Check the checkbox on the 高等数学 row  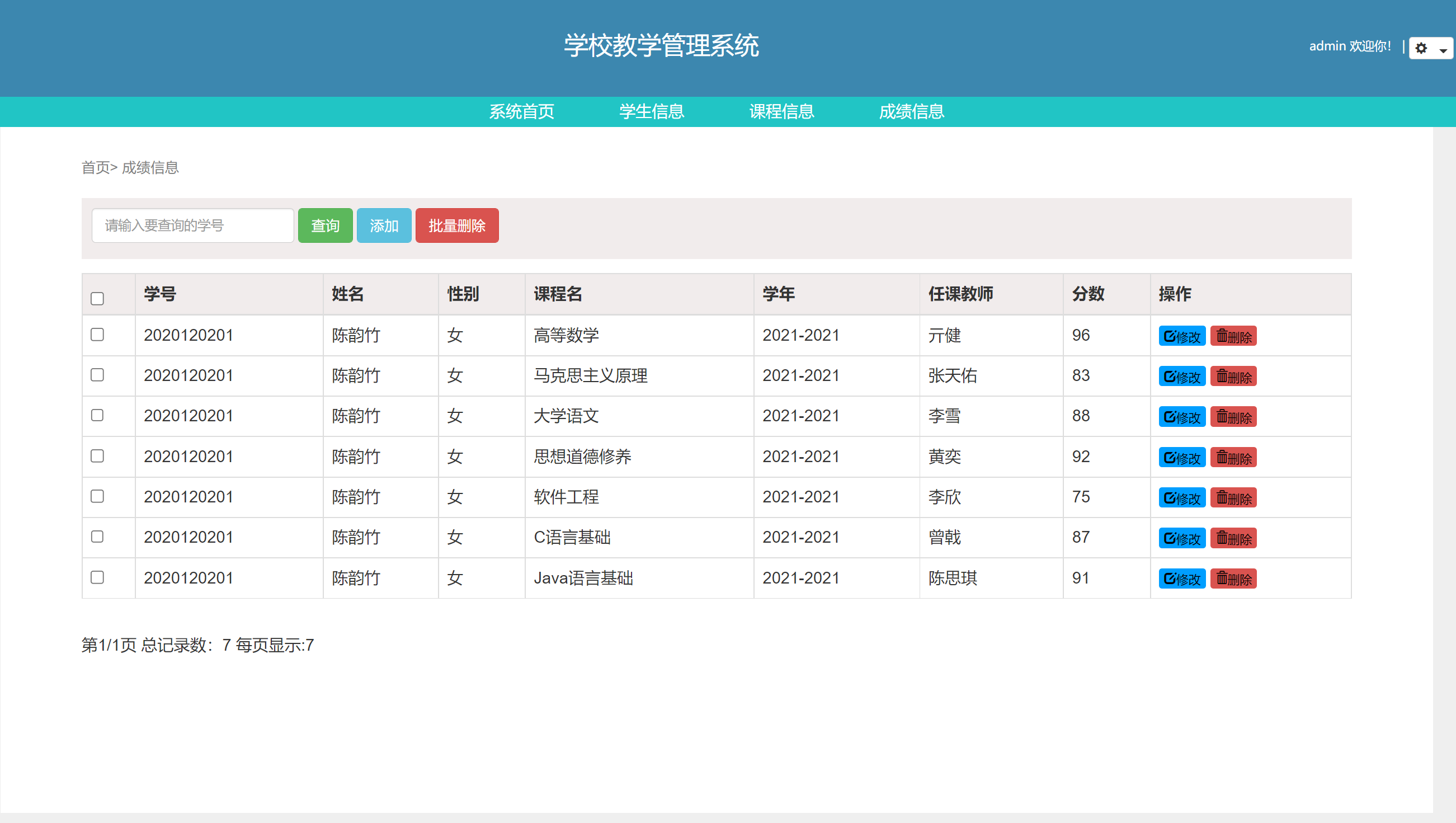click(97, 335)
